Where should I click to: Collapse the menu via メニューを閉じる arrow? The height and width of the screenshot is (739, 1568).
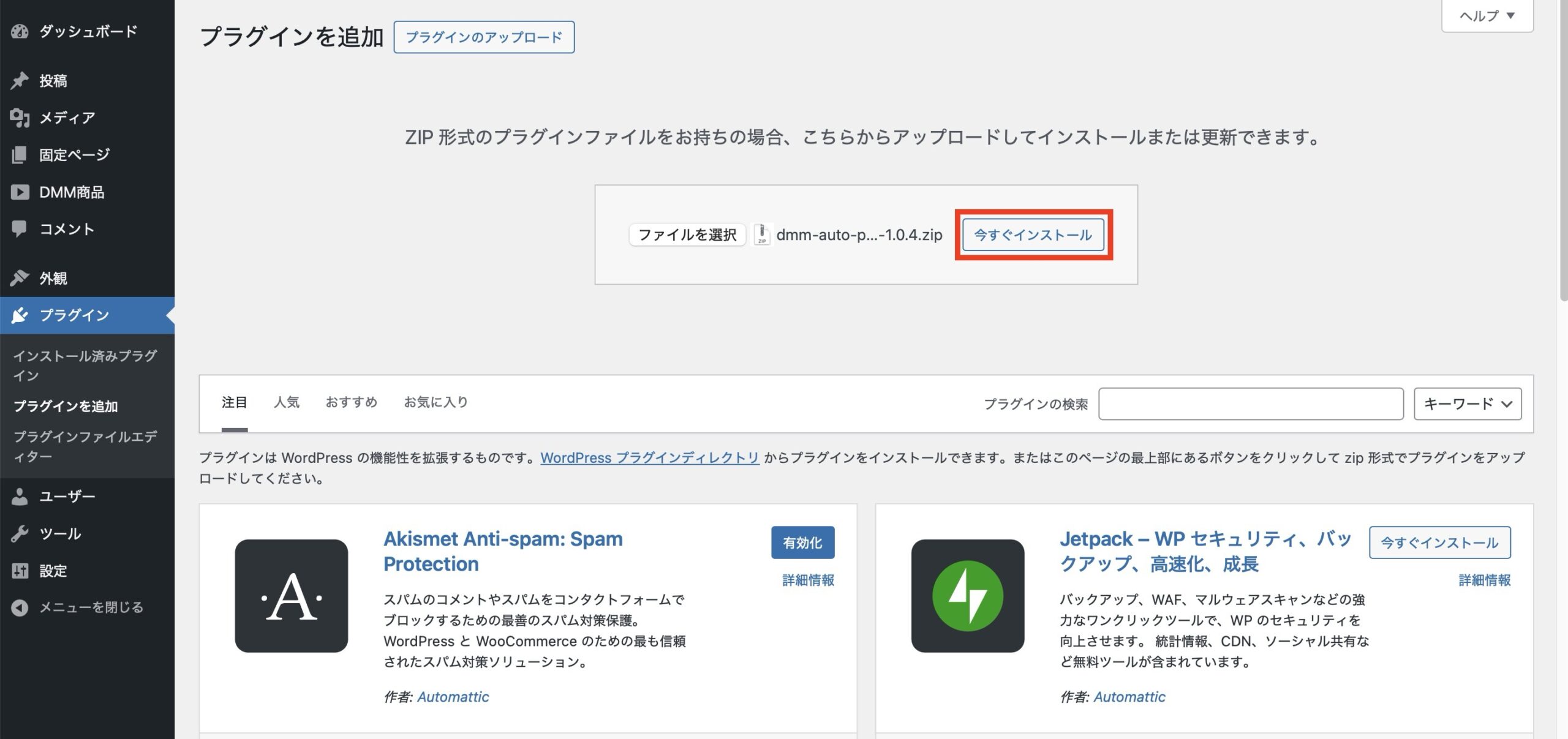coord(20,608)
